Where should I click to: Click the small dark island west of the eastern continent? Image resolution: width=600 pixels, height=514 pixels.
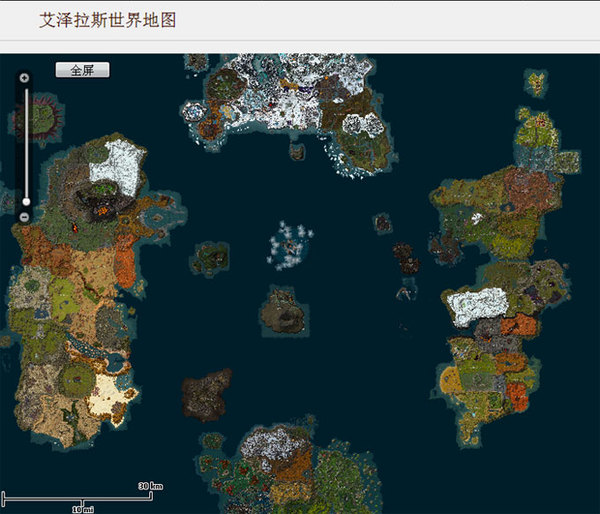(x=404, y=257)
